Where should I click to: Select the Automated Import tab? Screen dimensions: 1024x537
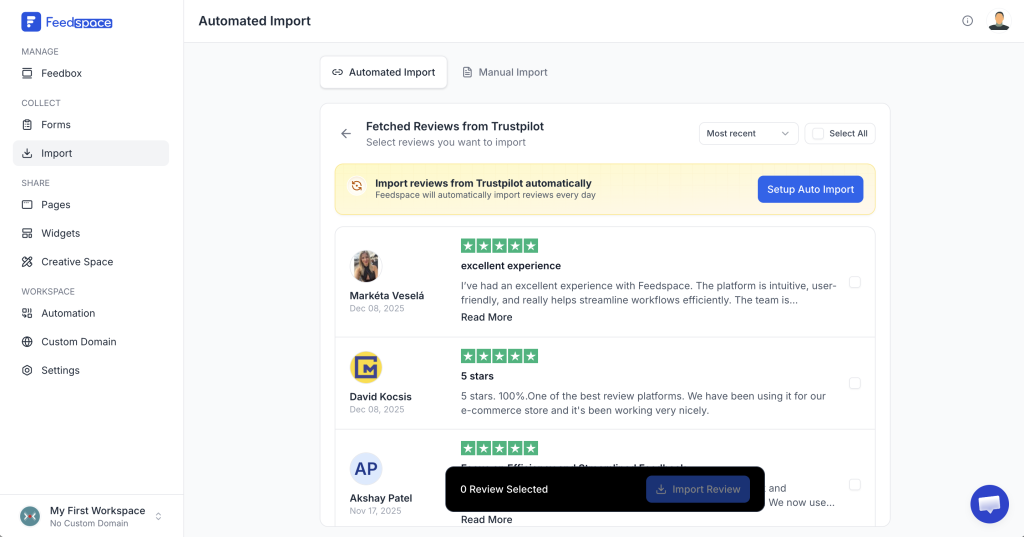pos(383,72)
